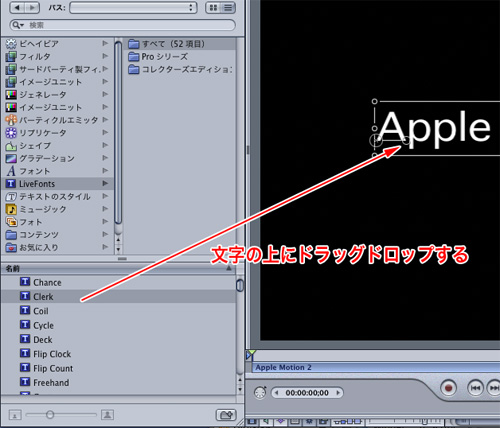Open イメージユニット listed directly under ジェネレータ
The height and width of the screenshot is (428, 500).
click(x=50, y=107)
